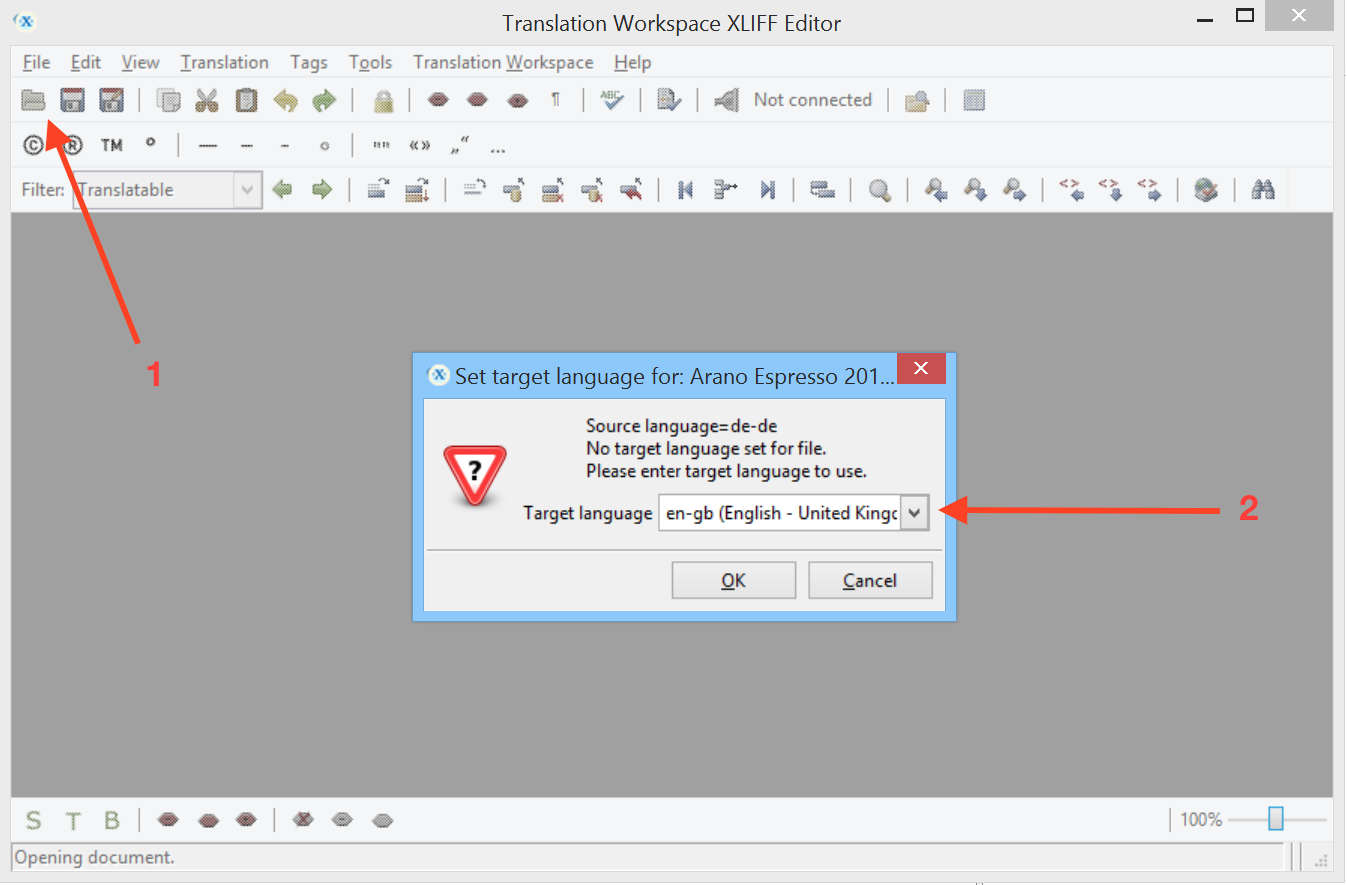
Task: Click the padlock lock icon
Action: pos(383,101)
